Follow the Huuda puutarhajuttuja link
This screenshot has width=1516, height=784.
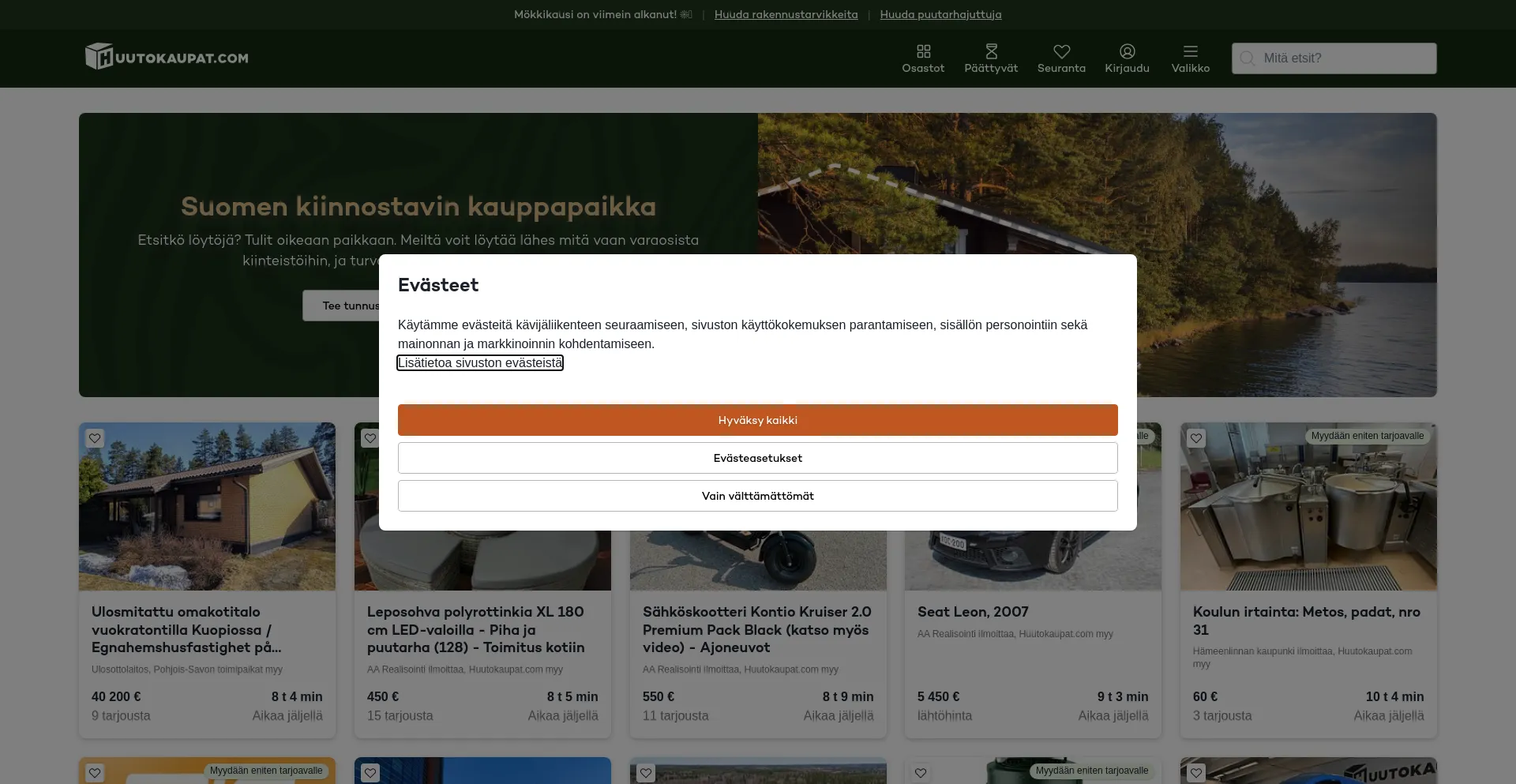pyautogui.click(x=940, y=14)
